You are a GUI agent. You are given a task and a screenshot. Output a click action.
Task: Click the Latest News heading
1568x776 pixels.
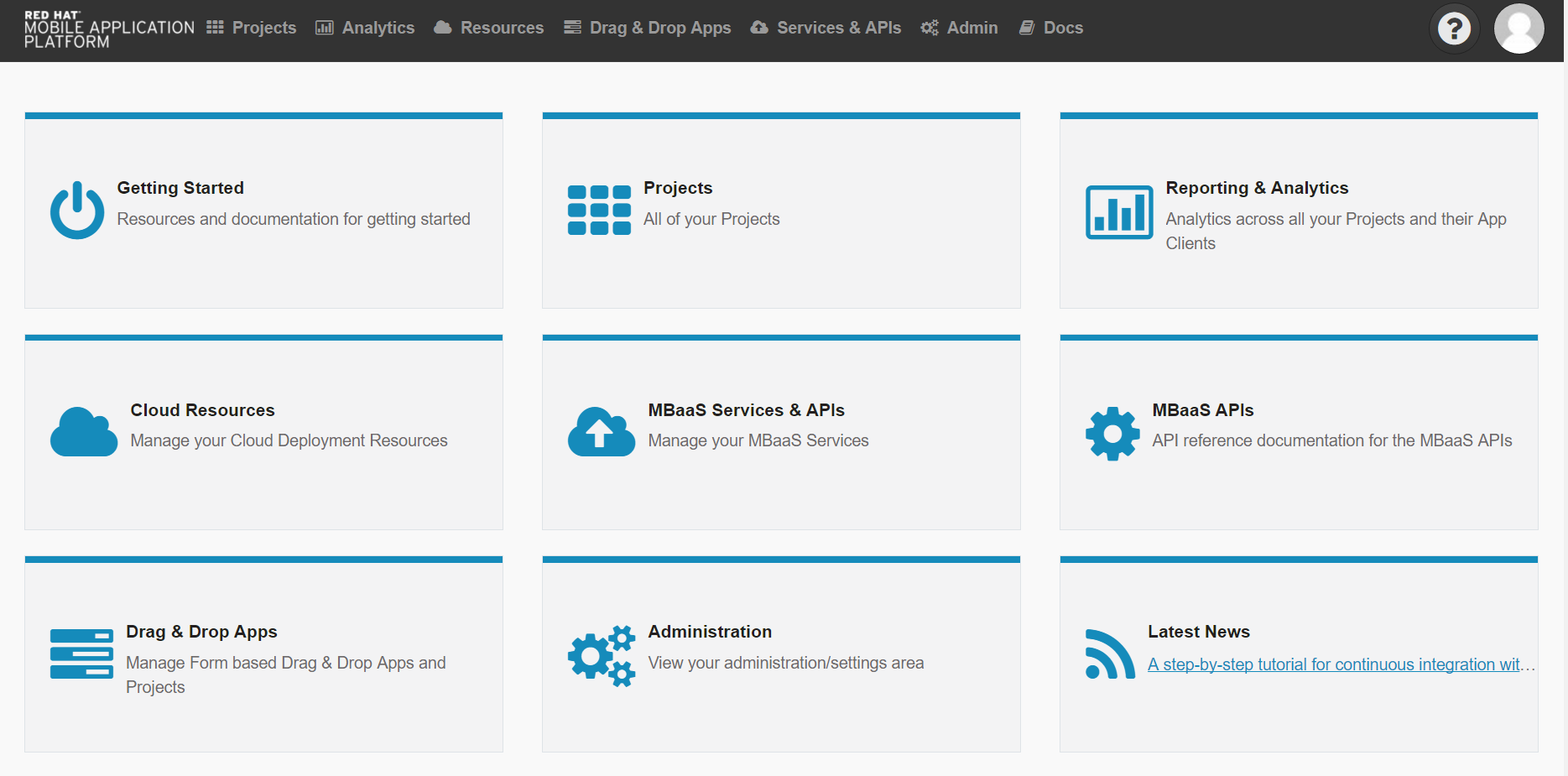click(x=1198, y=632)
